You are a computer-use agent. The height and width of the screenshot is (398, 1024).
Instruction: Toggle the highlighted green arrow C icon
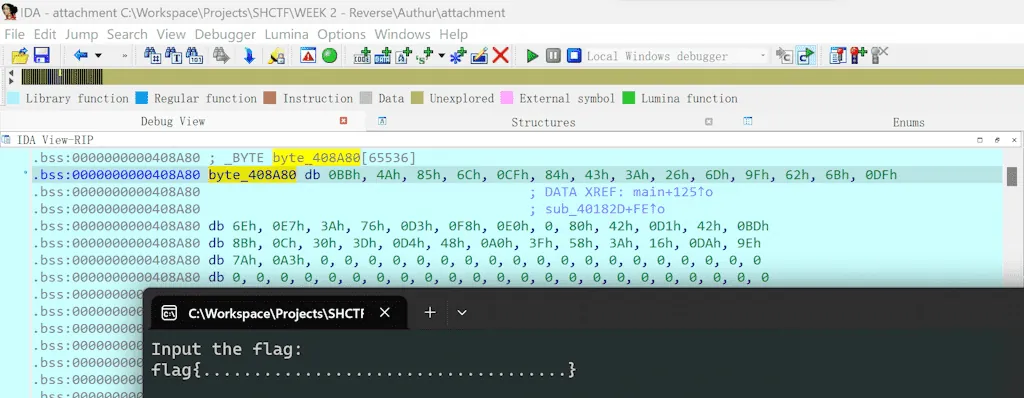coord(807,56)
